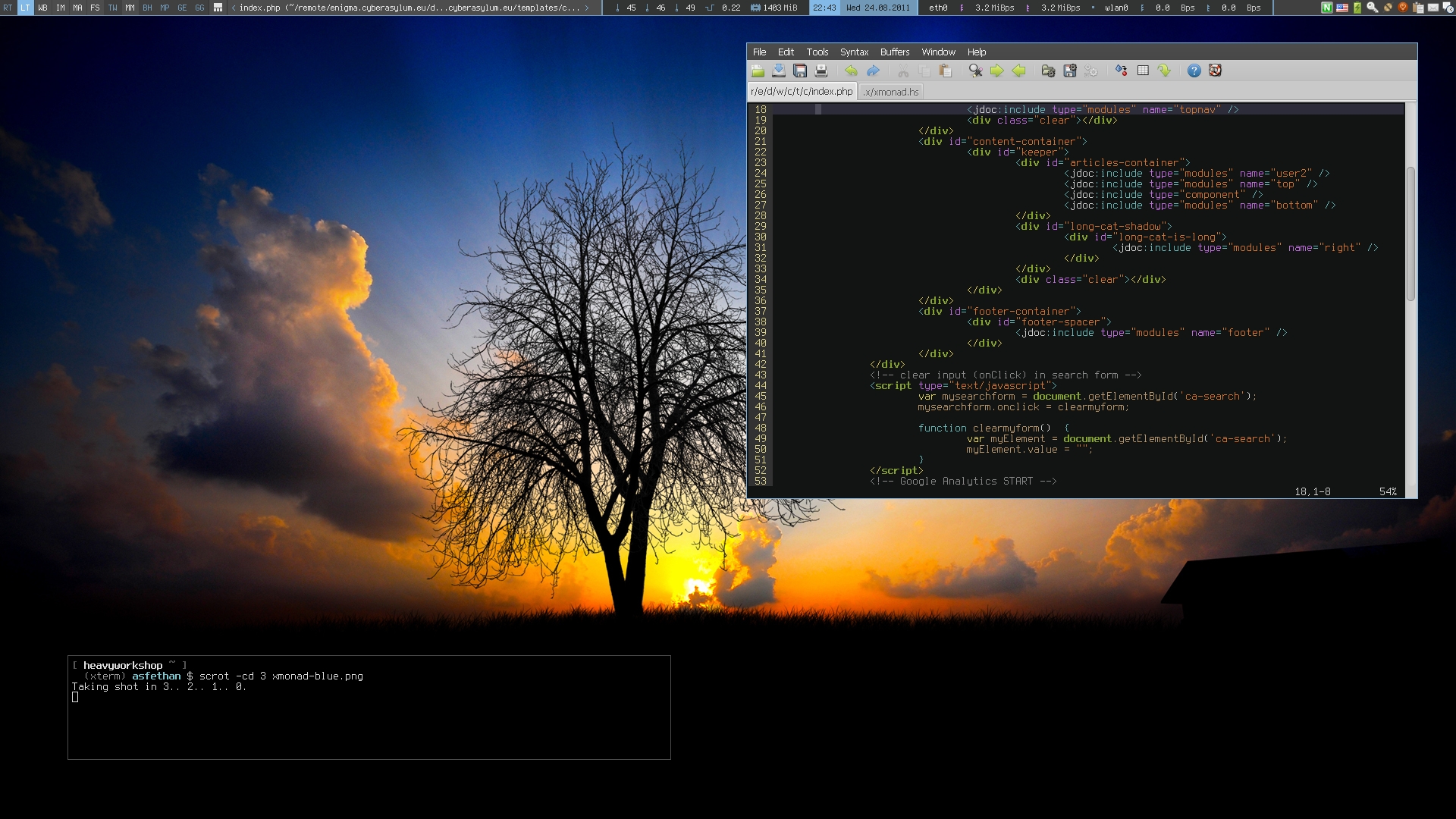The height and width of the screenshot is (819, 1456).
Task: Switch to the xmonad.hs tab
Action: (x=891, y=92)
